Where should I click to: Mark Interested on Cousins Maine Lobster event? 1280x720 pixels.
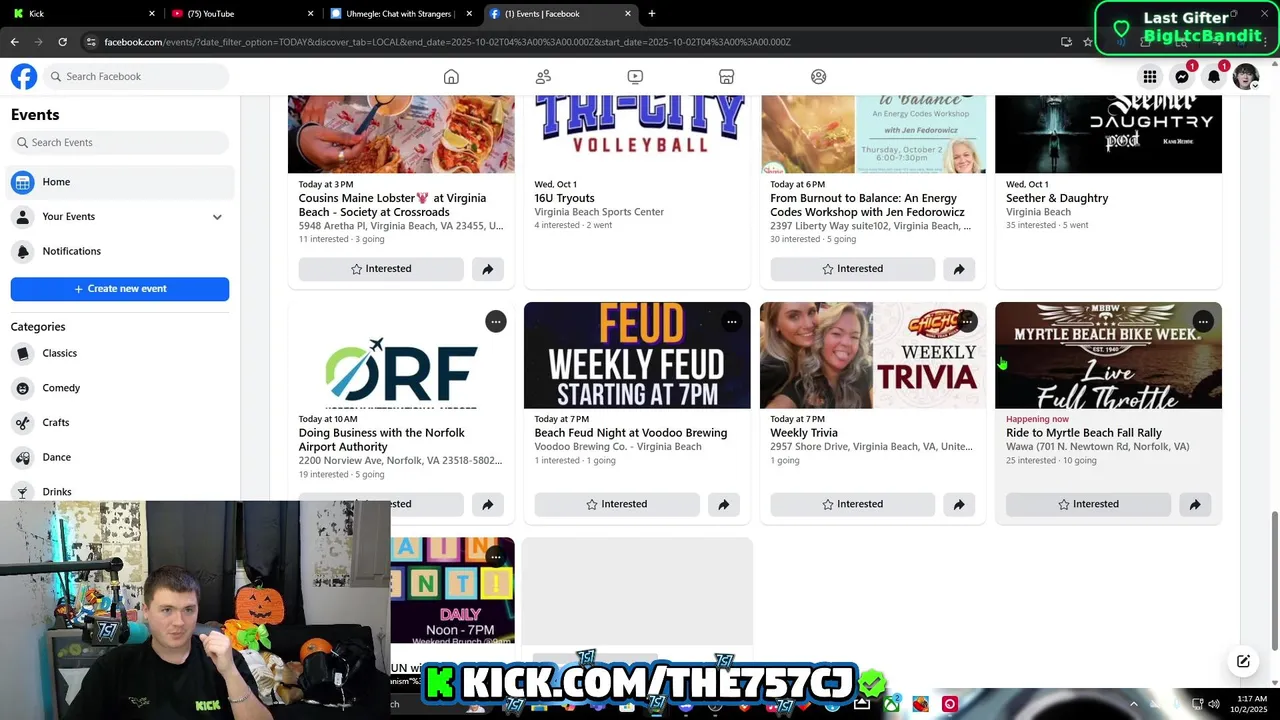click(x=381, y=269)
